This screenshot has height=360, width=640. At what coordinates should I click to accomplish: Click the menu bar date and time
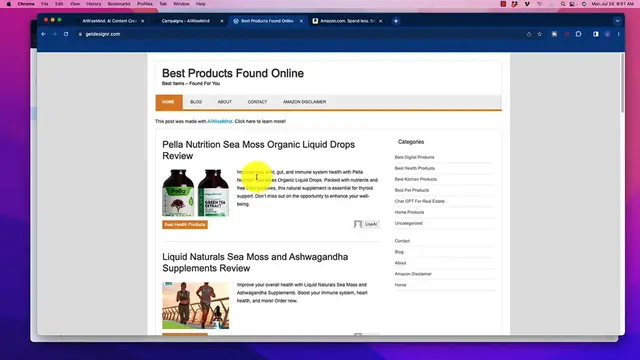point(613,4)
